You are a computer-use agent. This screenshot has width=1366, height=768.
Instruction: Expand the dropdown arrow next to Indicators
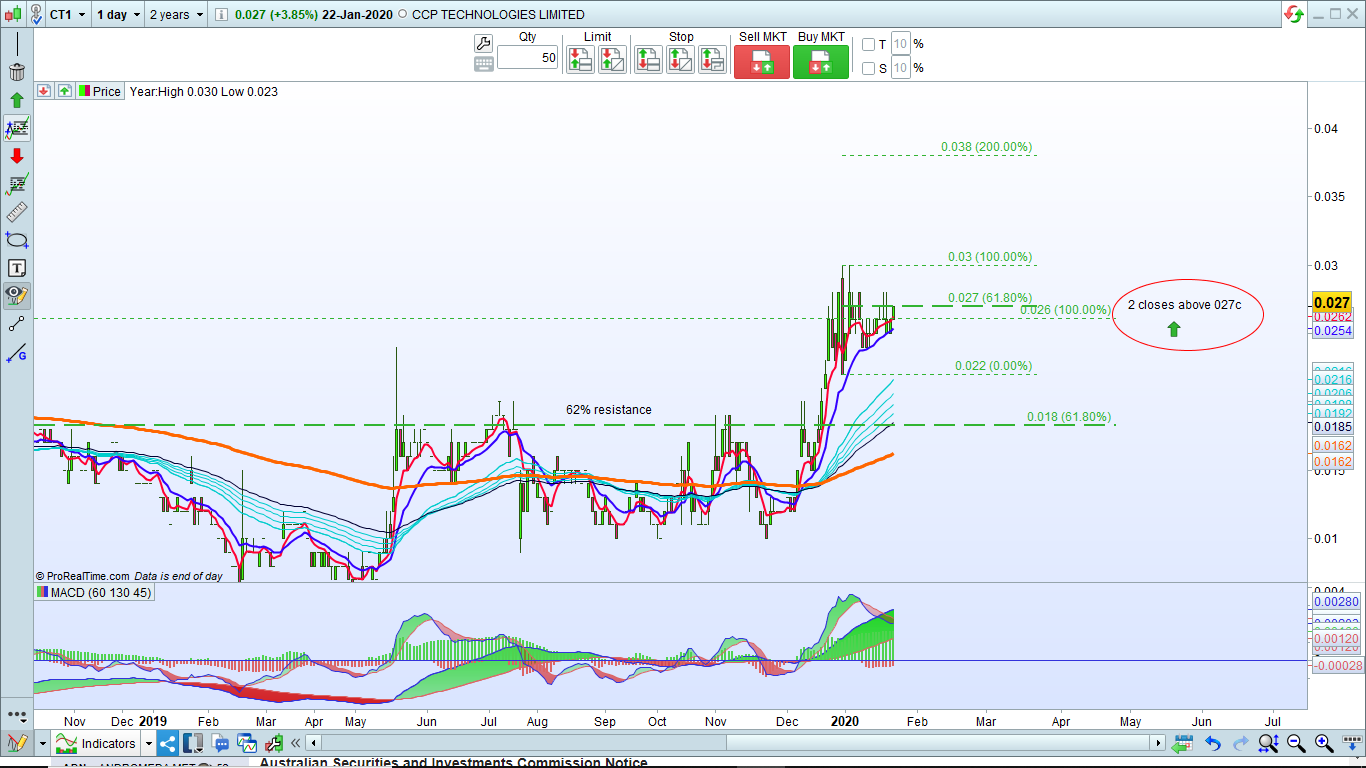tap(149, 743)
